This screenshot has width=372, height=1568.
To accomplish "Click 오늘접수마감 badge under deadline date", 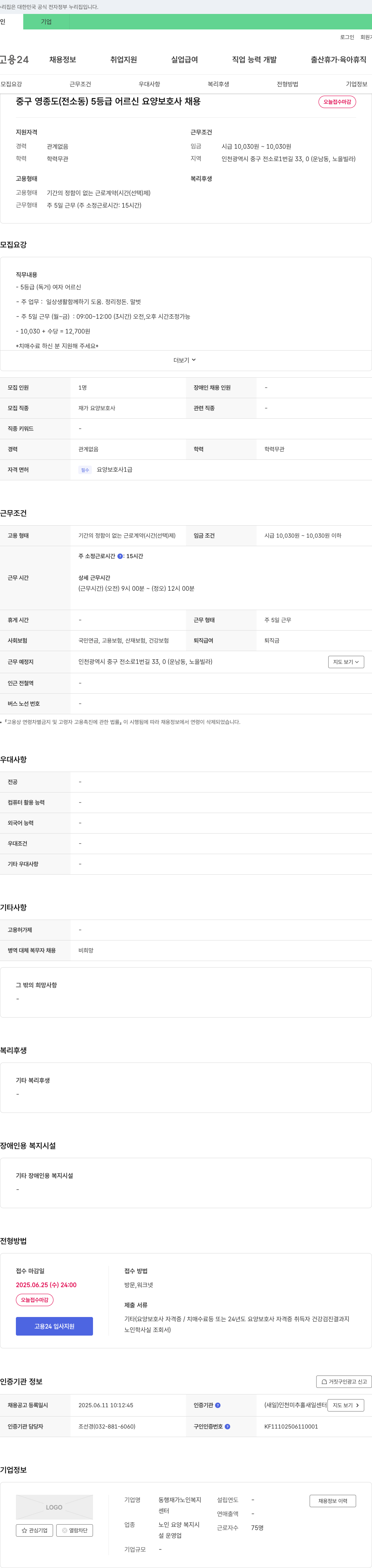I will (x=35, y=1300).
